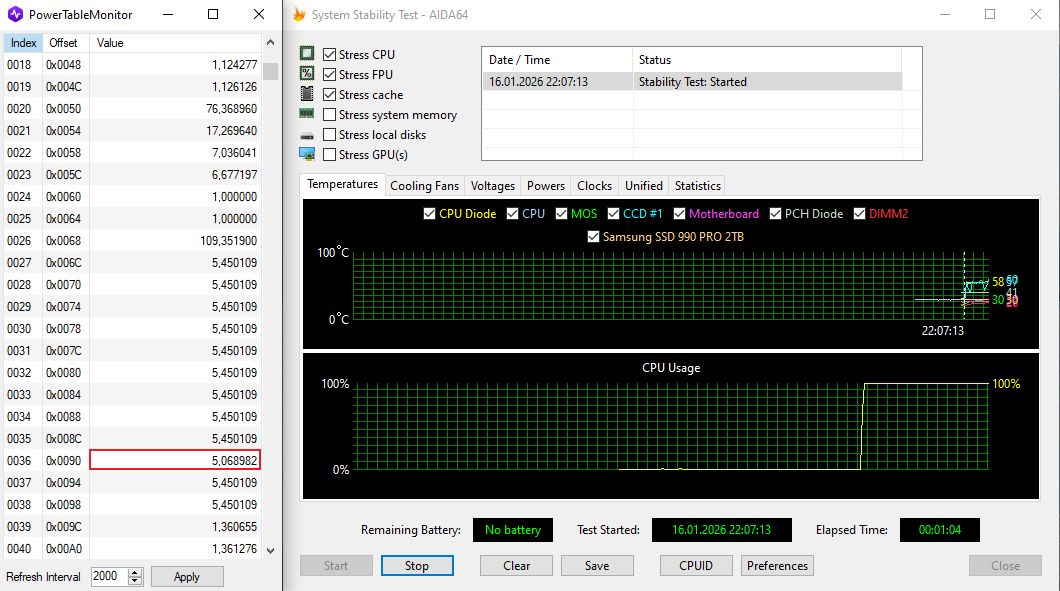Switch to the Unified tab
Image resolution: width=1060 pixels, height=591 pixels.
pos(644,186)
